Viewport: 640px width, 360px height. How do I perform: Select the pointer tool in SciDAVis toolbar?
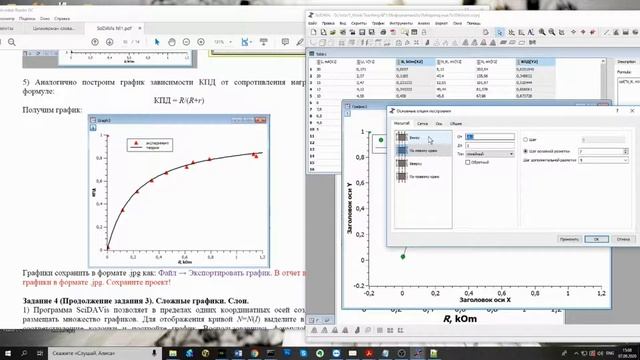pyautogui.click(x=500, y=32)
